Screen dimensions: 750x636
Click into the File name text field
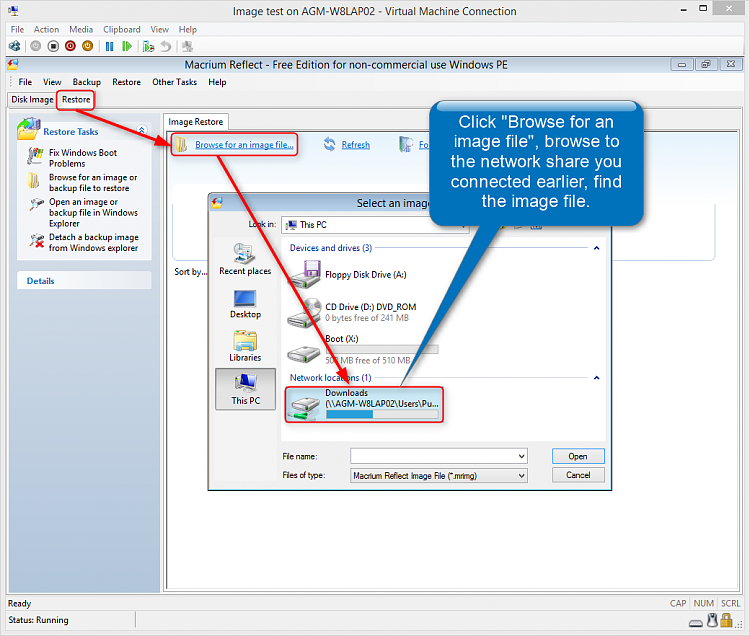coord(433,456)
